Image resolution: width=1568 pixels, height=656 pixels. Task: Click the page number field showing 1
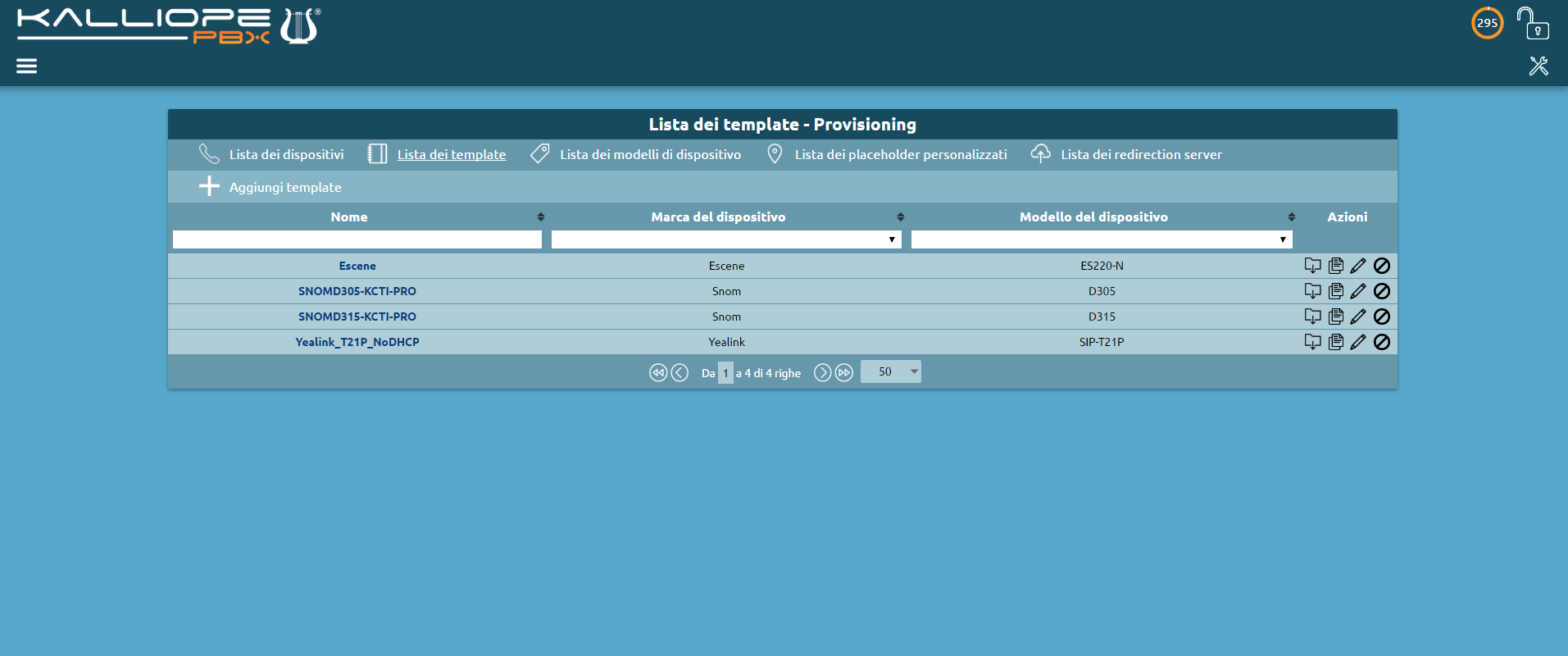[x=725, y=372]
